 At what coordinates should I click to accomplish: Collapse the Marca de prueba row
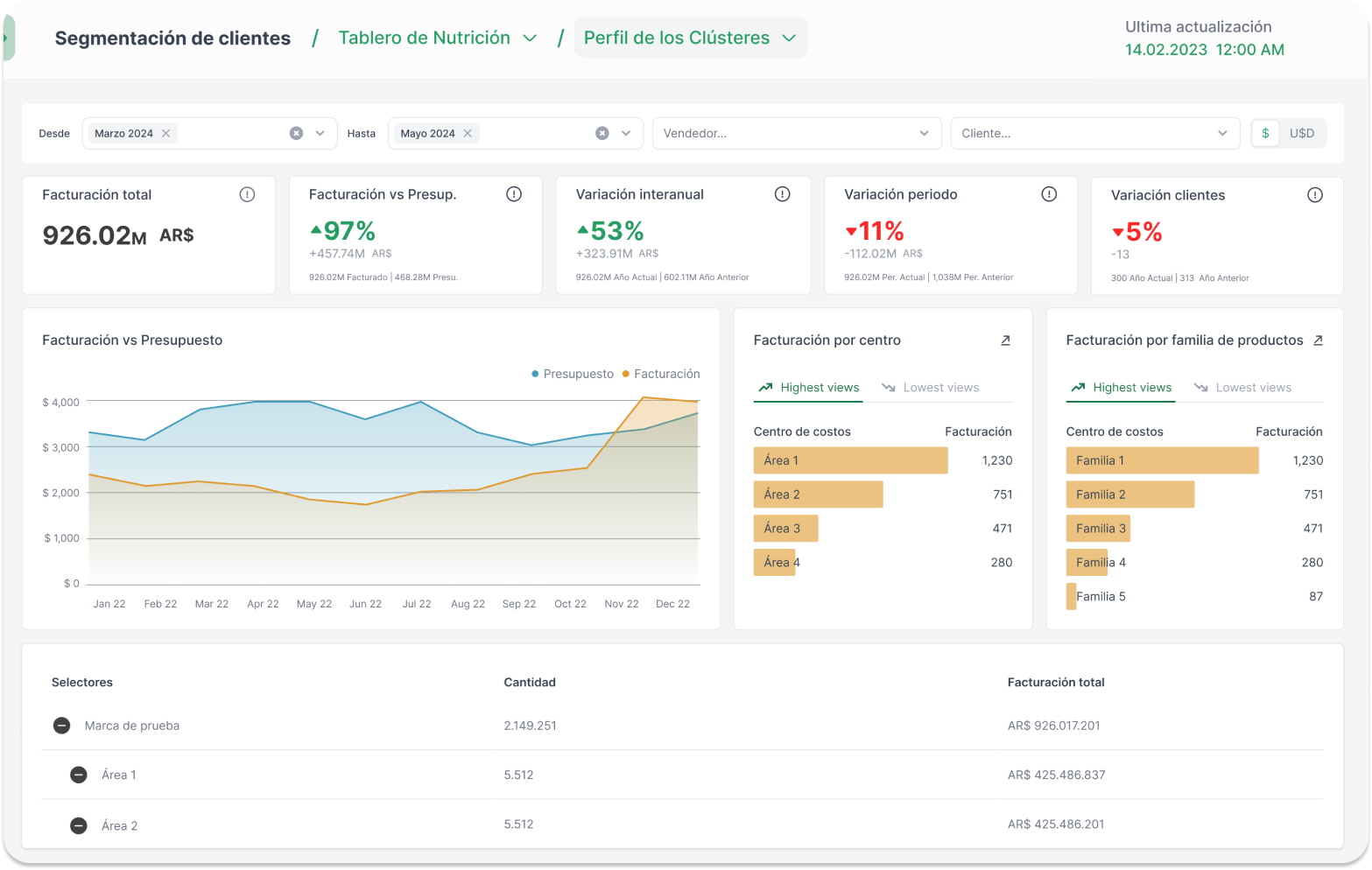[x=61, y=726]
